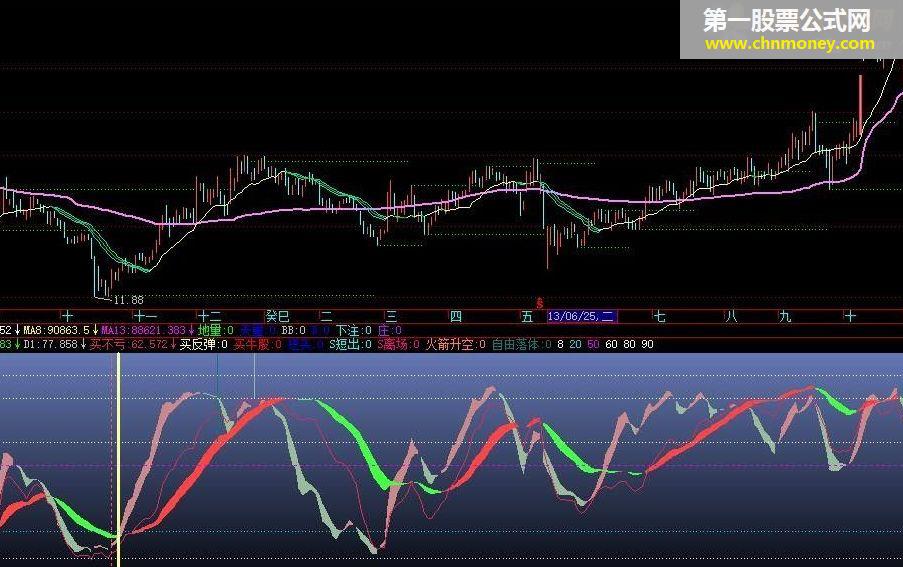Click the BB:0 indicator label

293,330
